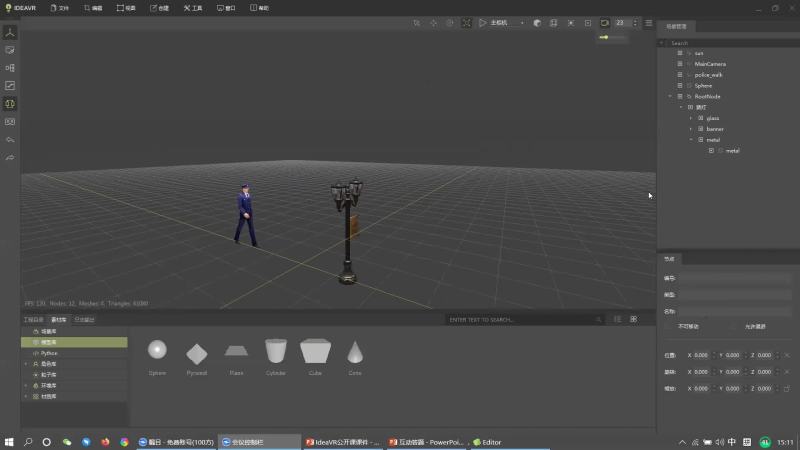800x450 pixels.
Task: Toggle visibility of sun node
Action: pos(680,53)
